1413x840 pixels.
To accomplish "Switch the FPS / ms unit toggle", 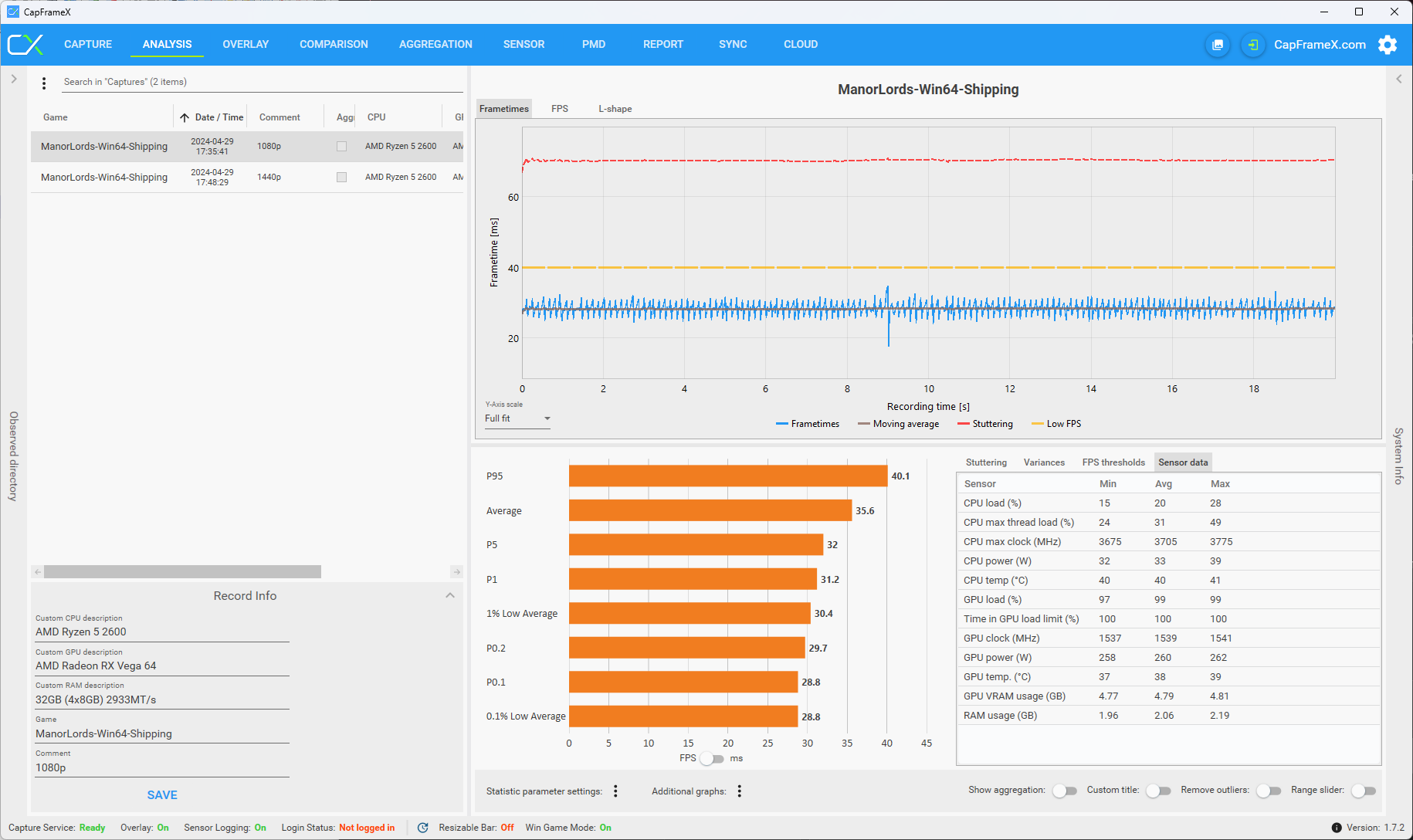I will coord(712,758).
